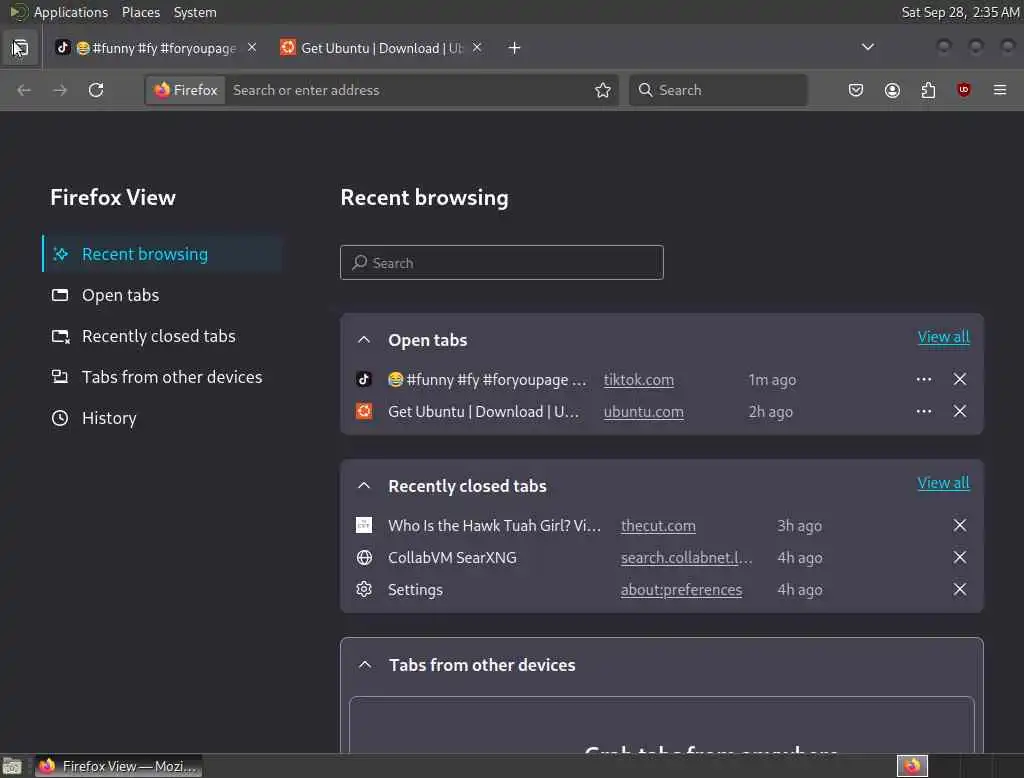The height and width of the screenshot is (778, 1024).
Task: Click the about:preferences link
Action: coord(681,590)
